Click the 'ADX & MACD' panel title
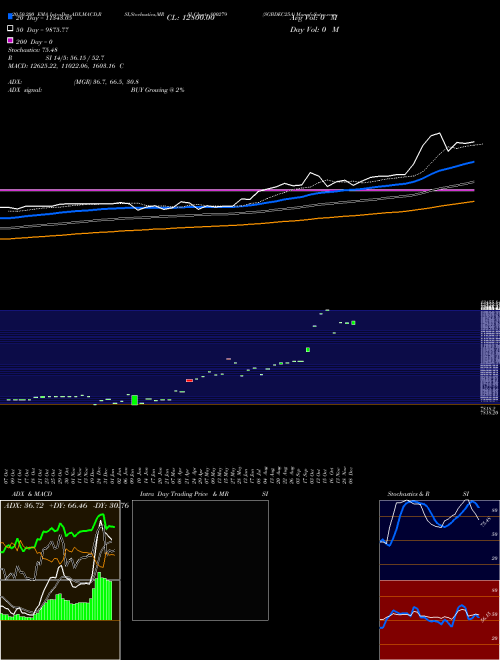The height and width of the screenshot is (660, 500). (x=32, y=494)
